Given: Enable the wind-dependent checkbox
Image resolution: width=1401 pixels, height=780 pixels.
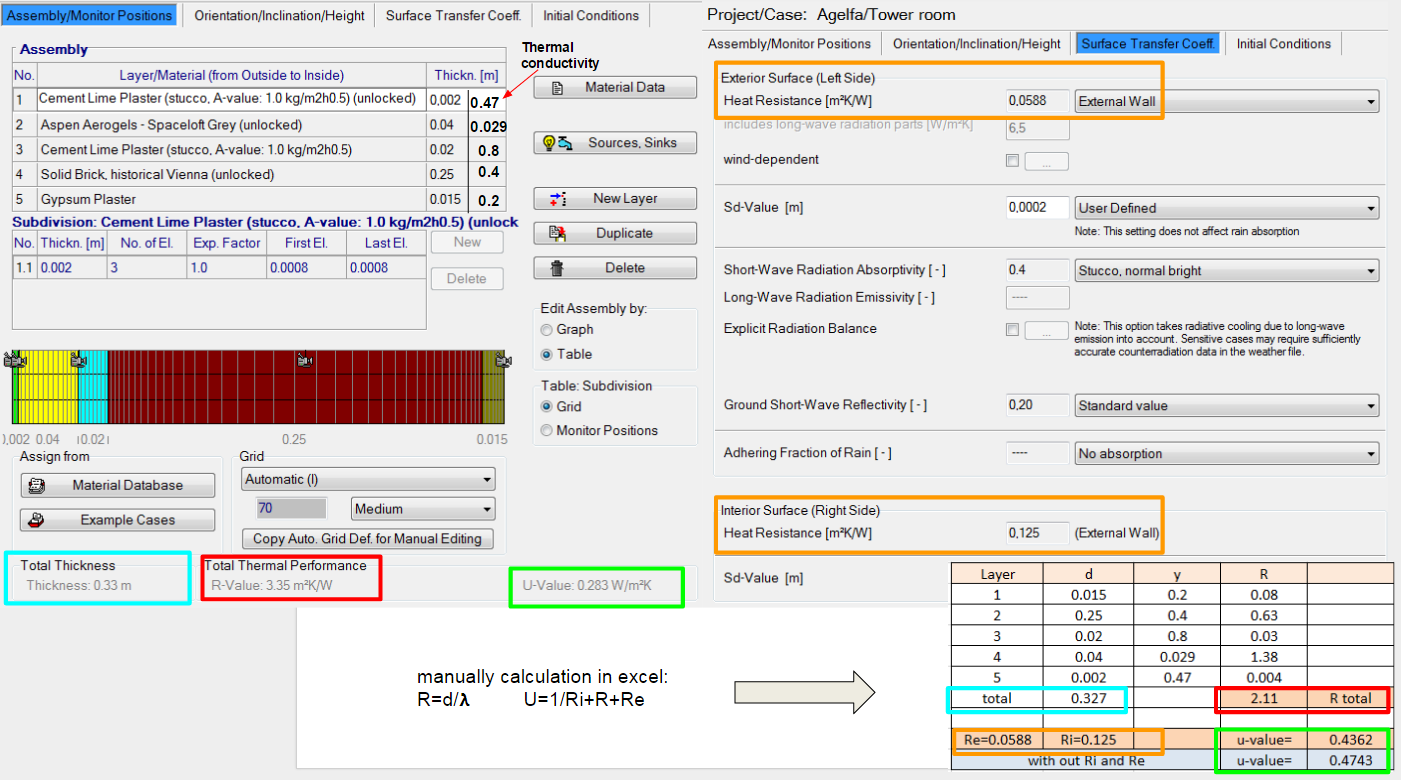Looking at the screenshot, I should [x=1012, y=160].
